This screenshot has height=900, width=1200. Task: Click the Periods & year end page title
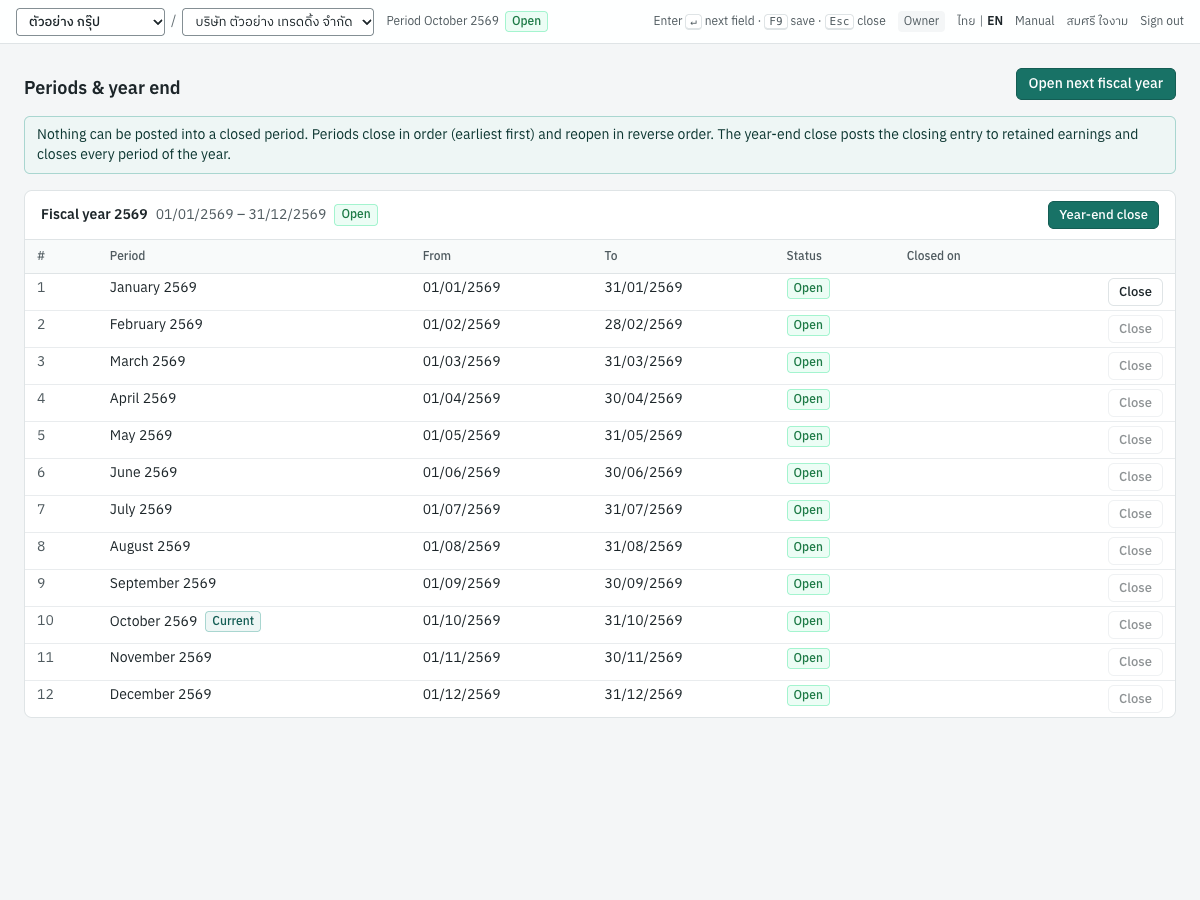coord(102,88)
